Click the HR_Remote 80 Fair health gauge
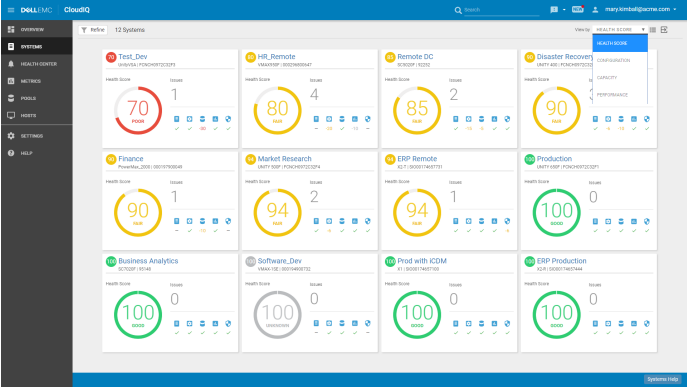Viewport: 687px width, 387px height. coord(277,110)
